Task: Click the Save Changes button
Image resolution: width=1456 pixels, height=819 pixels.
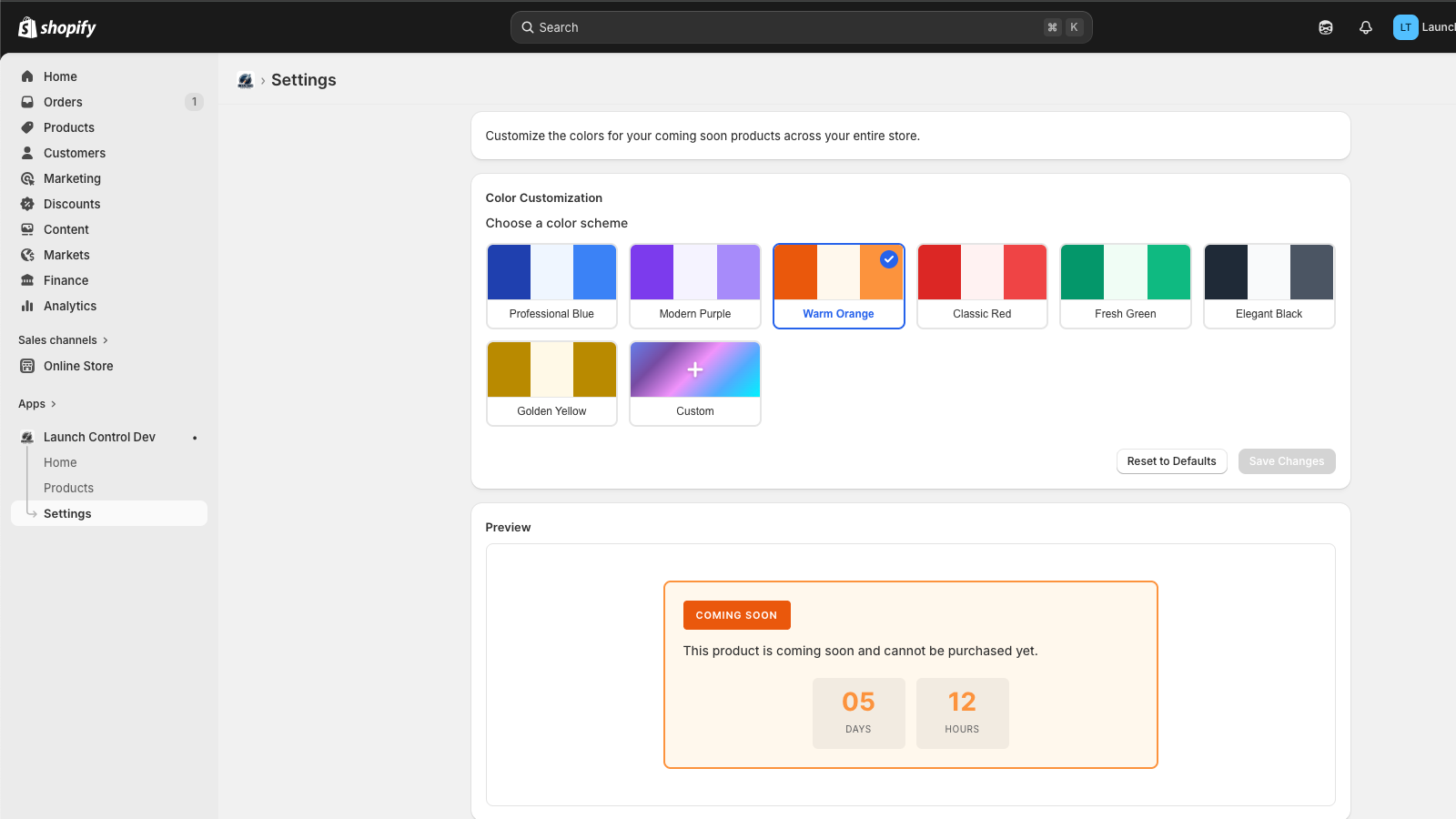Action: click(x=1286, y=461)
